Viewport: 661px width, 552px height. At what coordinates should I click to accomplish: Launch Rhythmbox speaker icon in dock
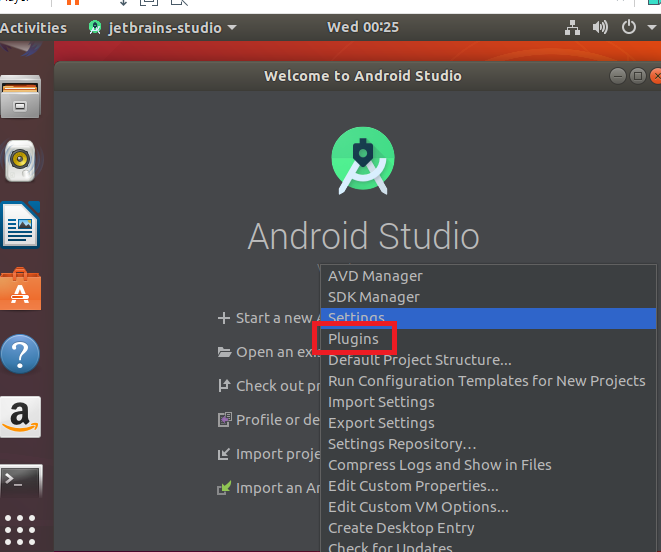[20, 161]
